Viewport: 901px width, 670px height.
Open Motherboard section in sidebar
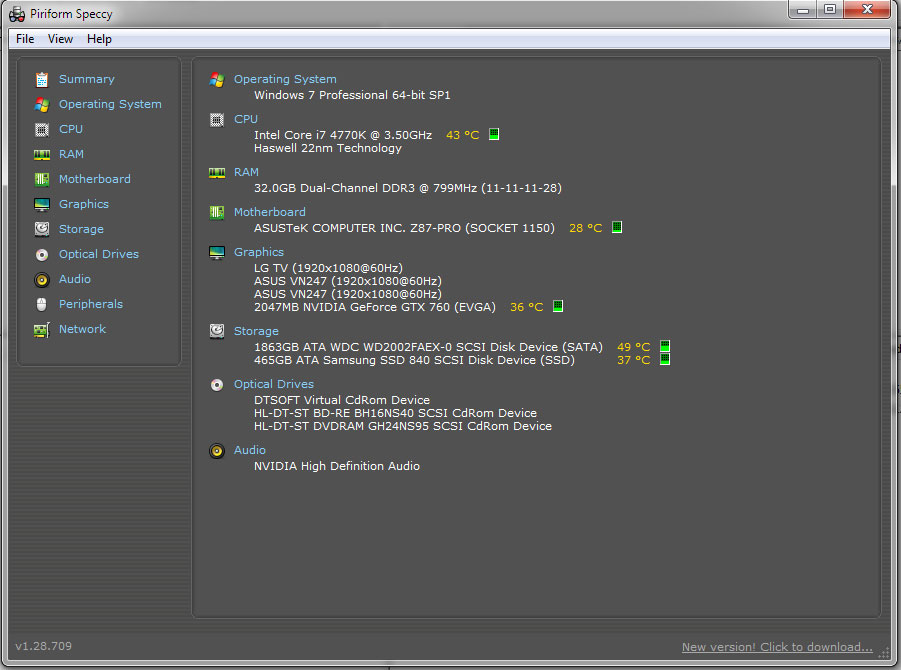pos(95,179)
